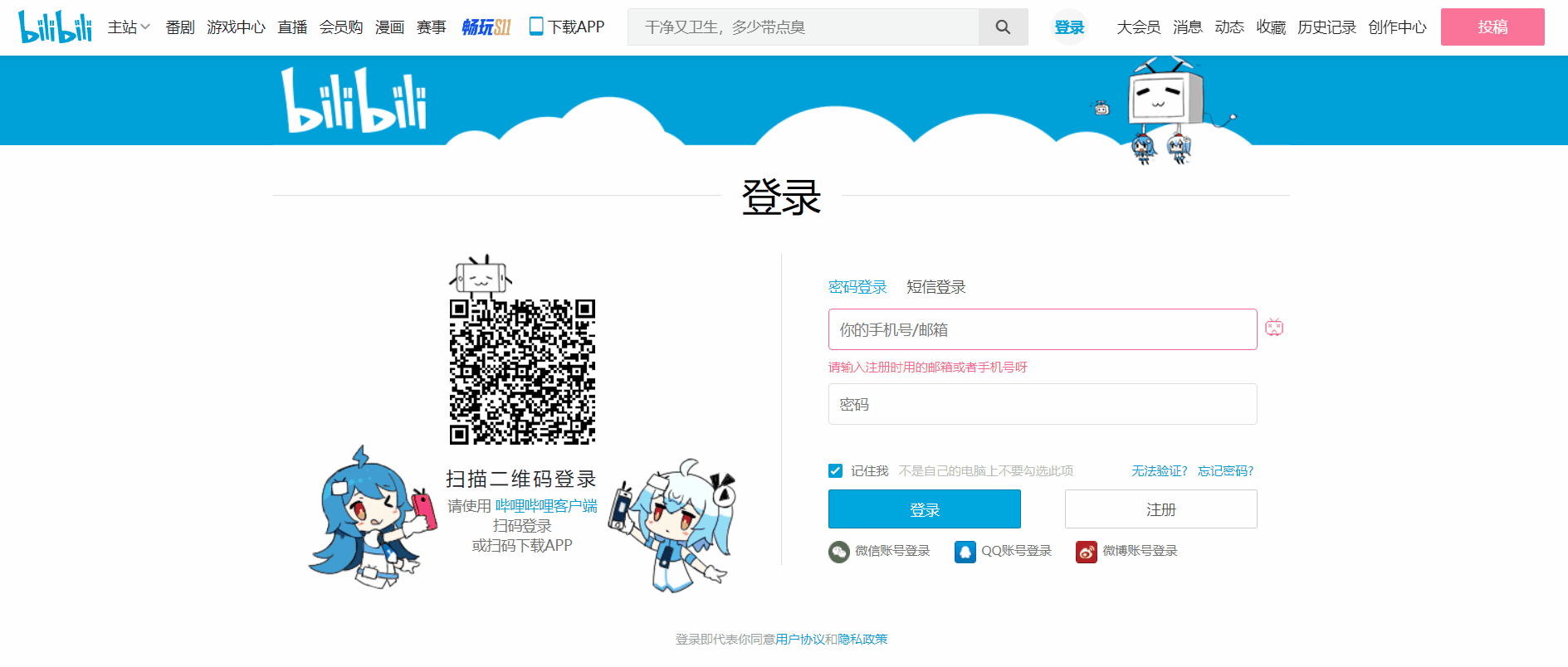The image size is (1568, 667).
Task: Go to 游戏中心 in top navigation
Action: pyautogui.click(x=236, y=27)
